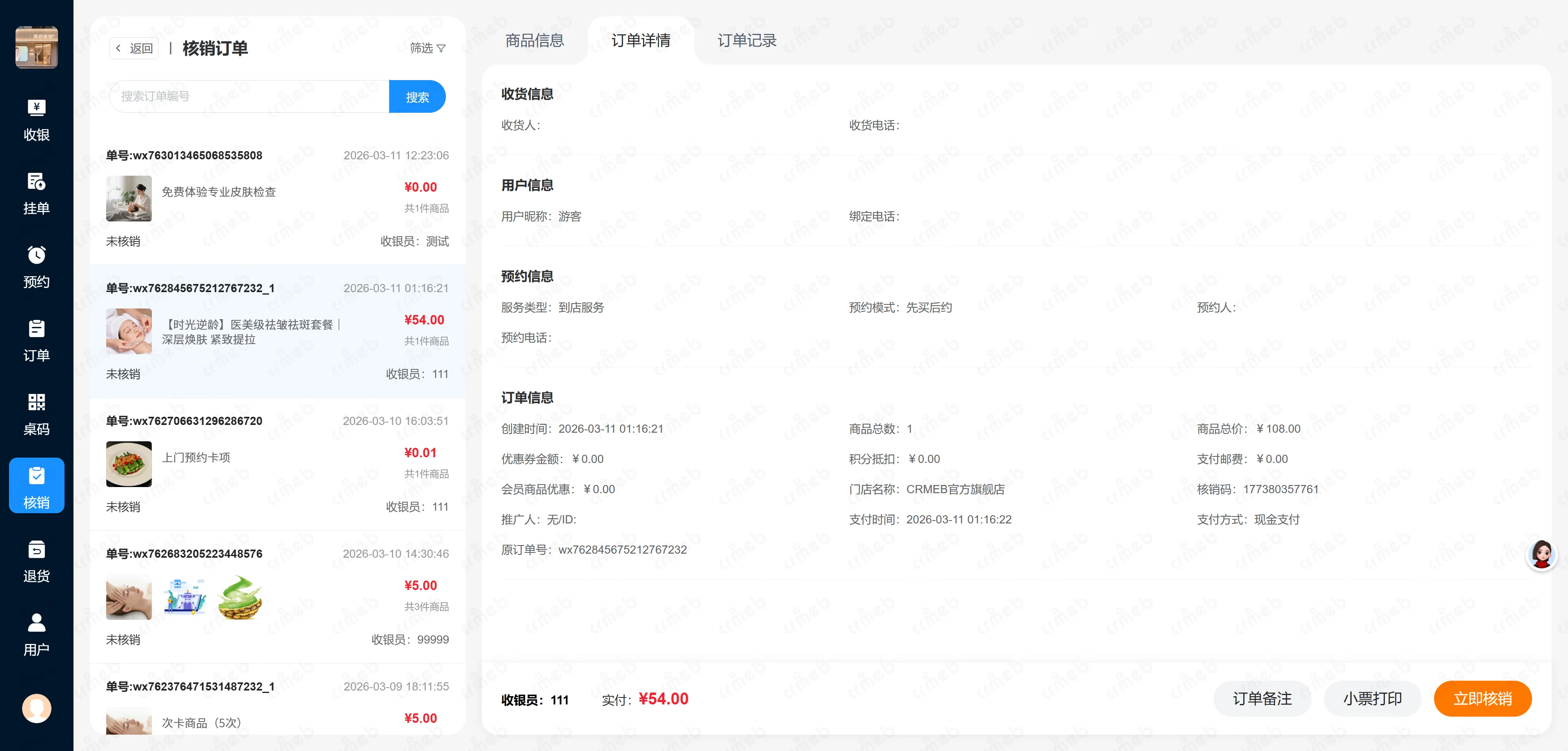This screenshot has width=1568, height=751.
Task: Click 收银员：测试 in first order
Action: click(414, 241)
